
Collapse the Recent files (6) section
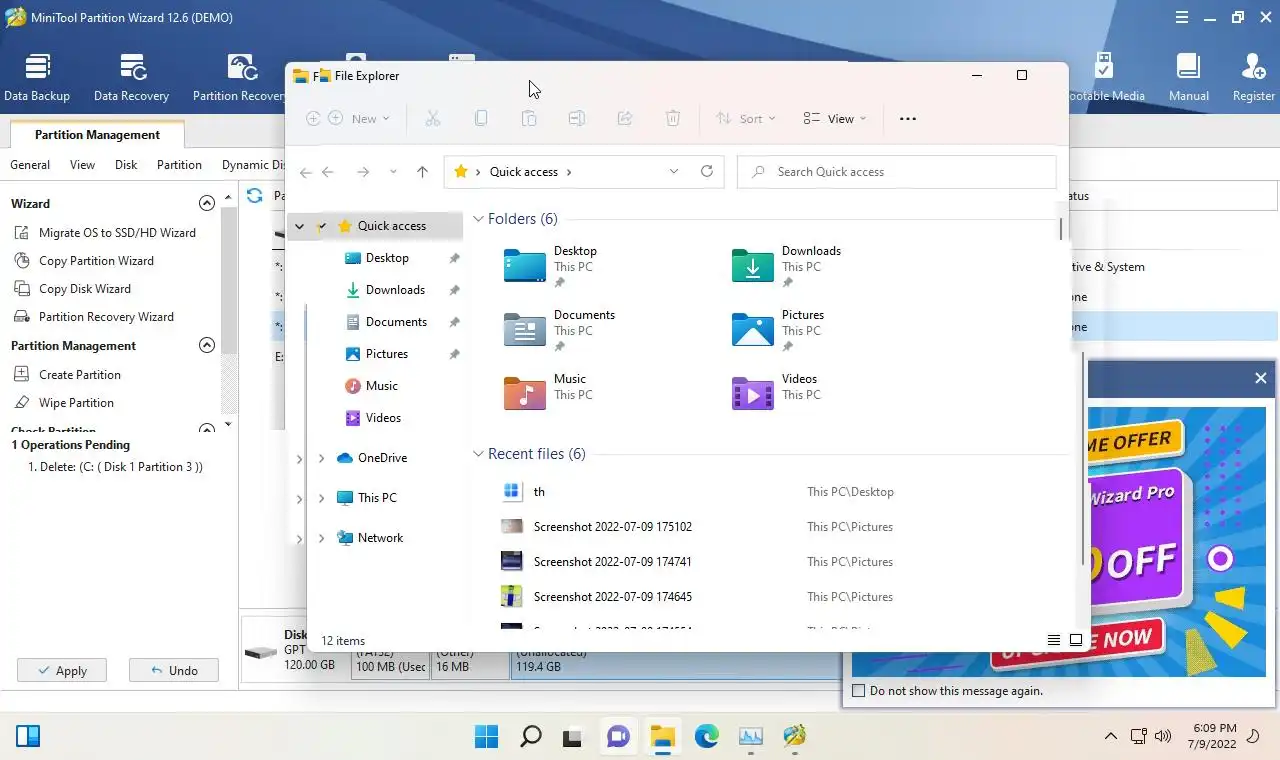click(479, 454)
